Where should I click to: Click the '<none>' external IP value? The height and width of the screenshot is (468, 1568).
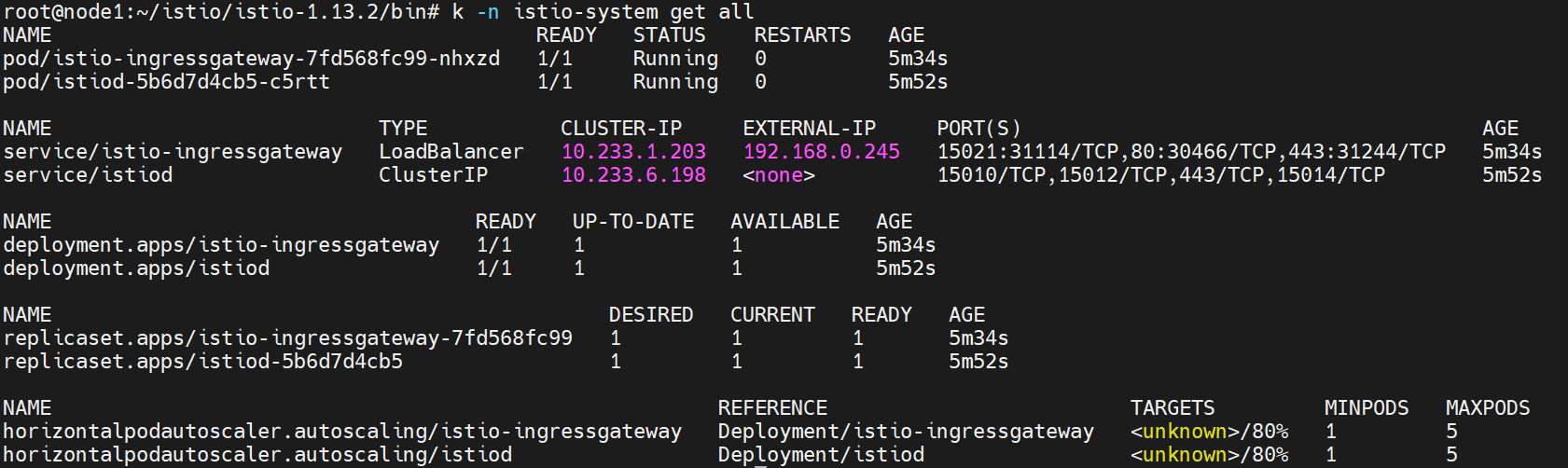[779, 175]
